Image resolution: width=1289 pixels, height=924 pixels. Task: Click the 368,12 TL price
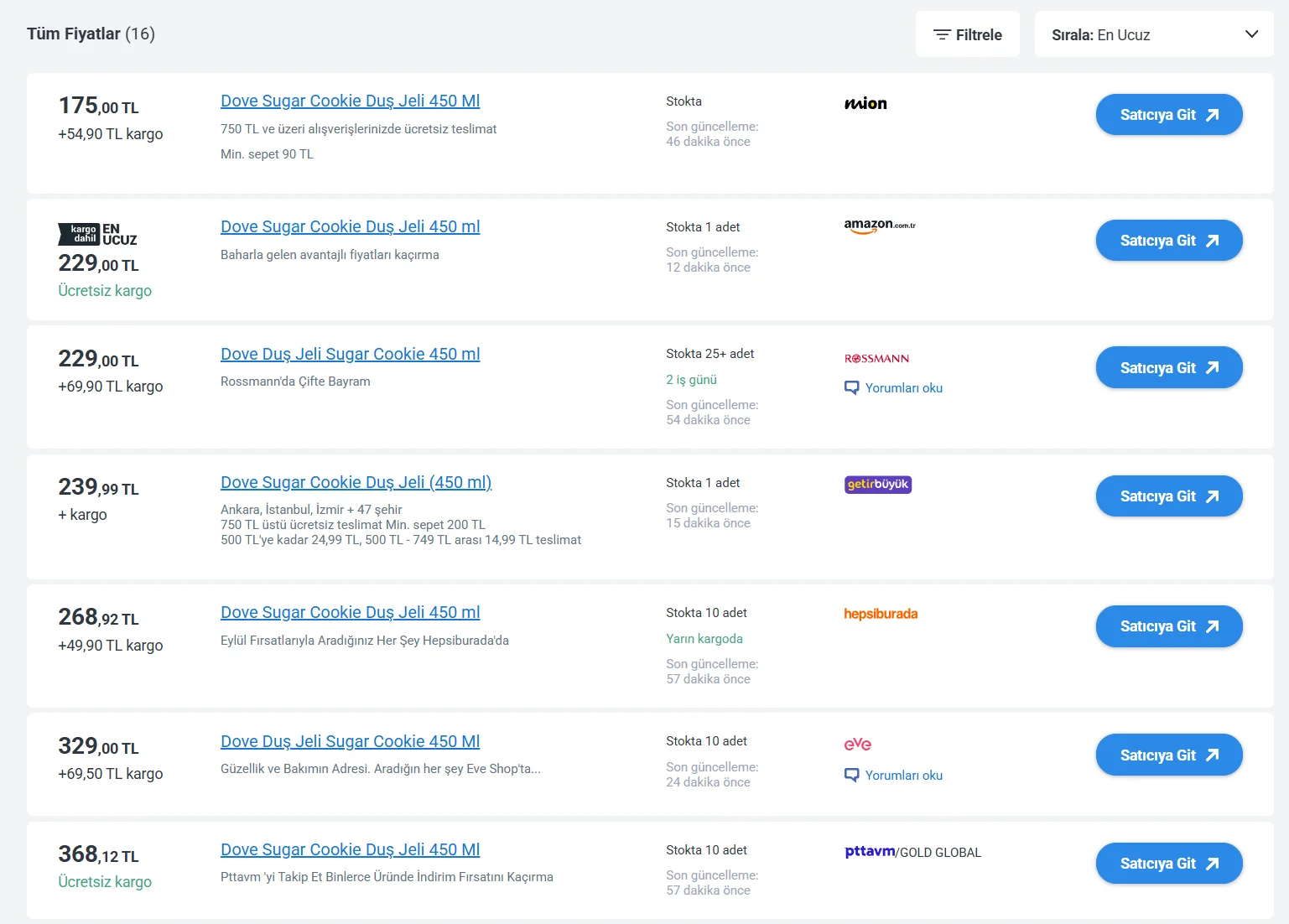coord(98,854)
